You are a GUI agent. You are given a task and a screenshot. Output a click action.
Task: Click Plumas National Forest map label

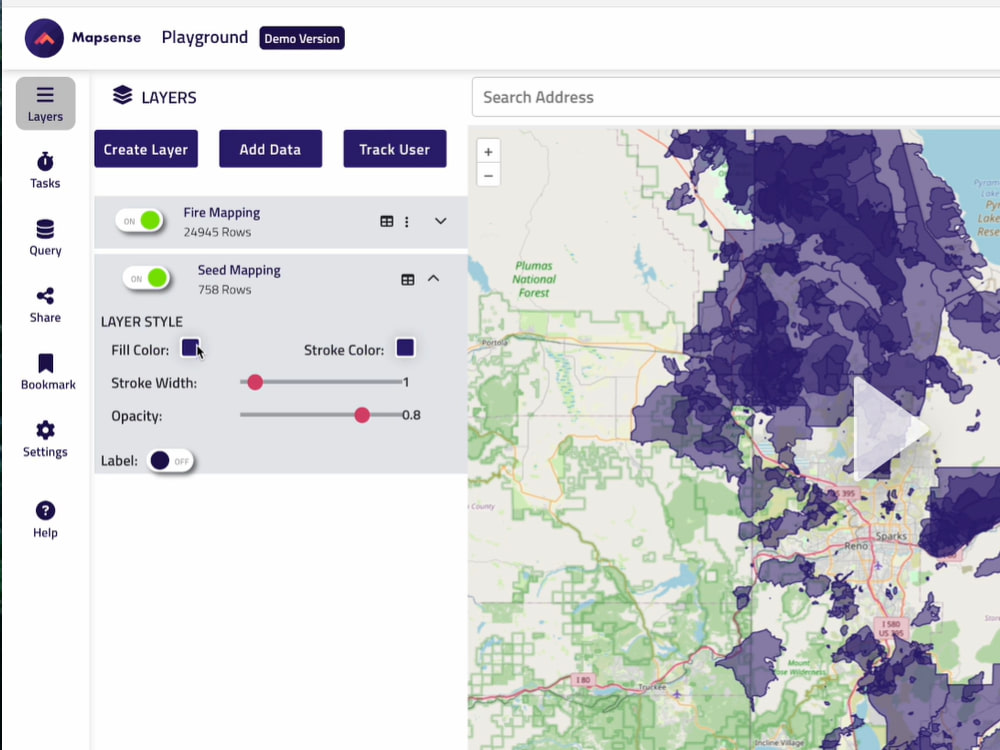coord(534,279)
